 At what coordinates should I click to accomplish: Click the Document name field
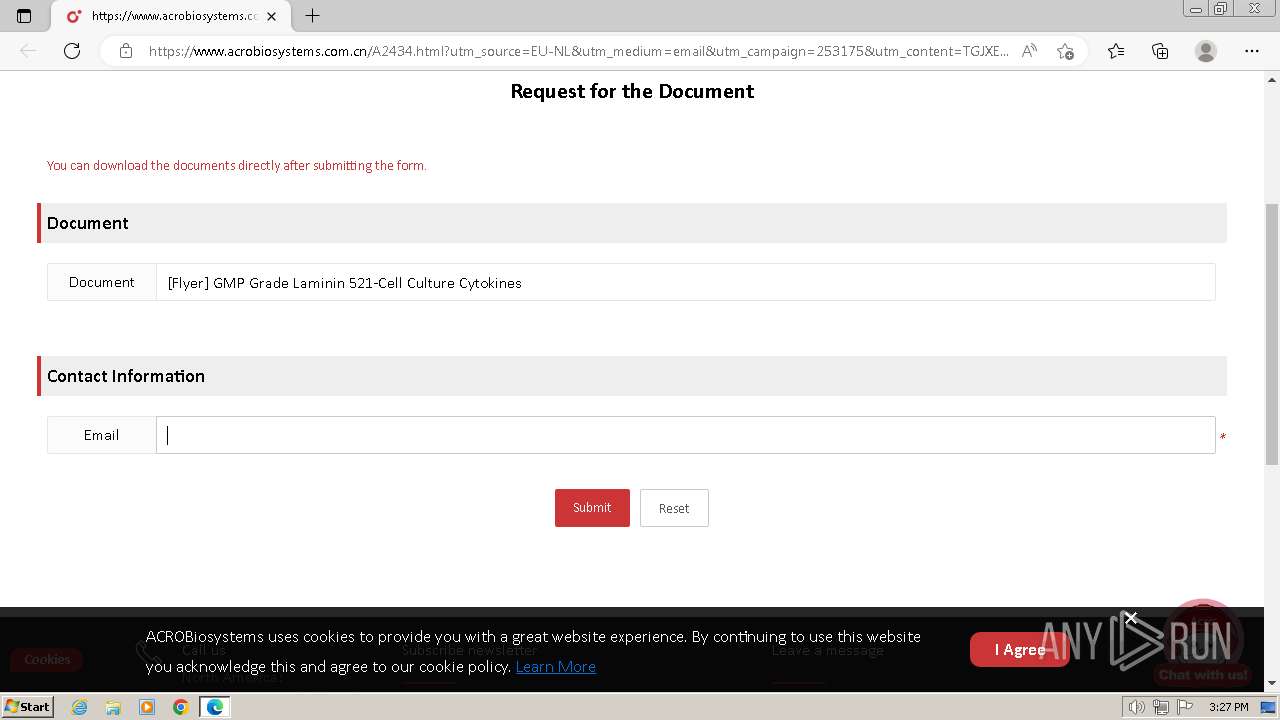[x=685, y=283]
